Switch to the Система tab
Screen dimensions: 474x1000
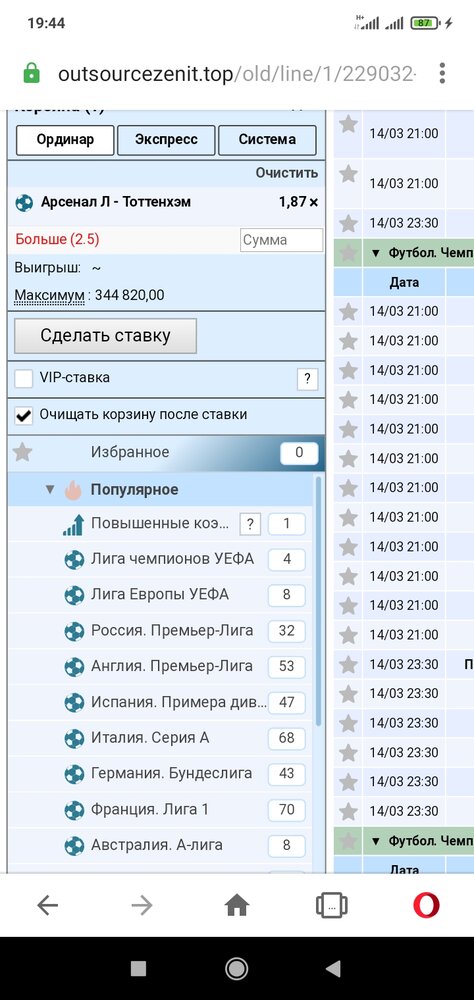pos(267,140)
